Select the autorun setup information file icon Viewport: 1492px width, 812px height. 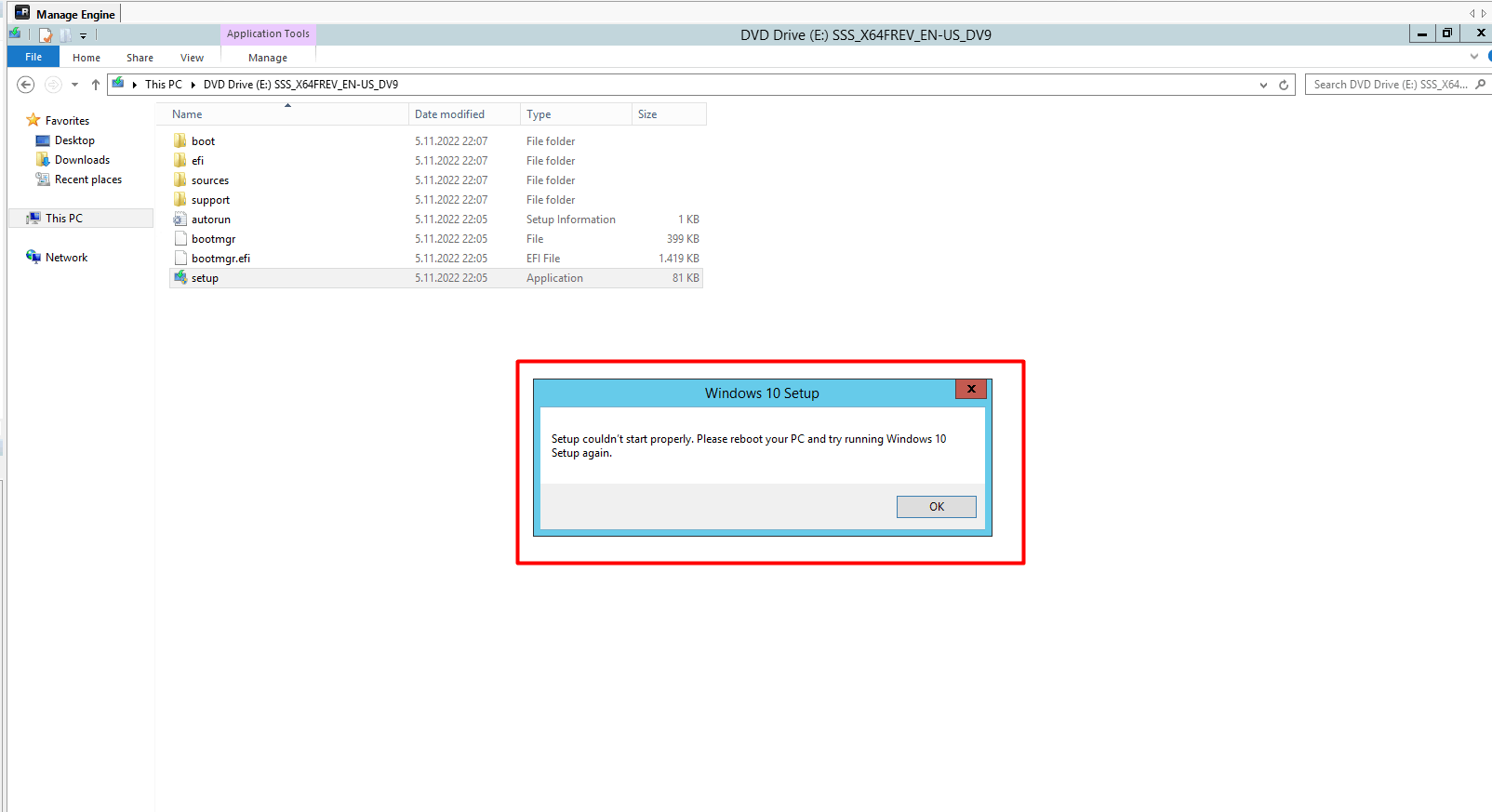pos(180,220)
